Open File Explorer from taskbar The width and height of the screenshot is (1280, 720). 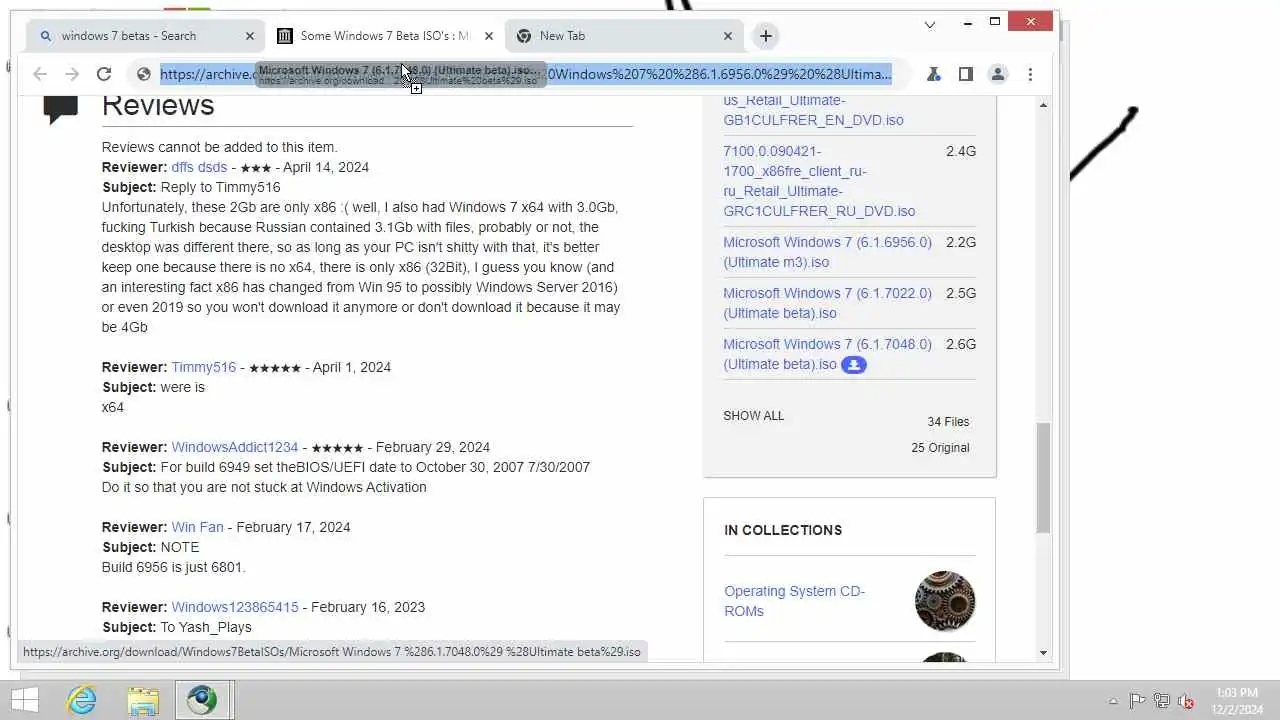coord(143,700)
